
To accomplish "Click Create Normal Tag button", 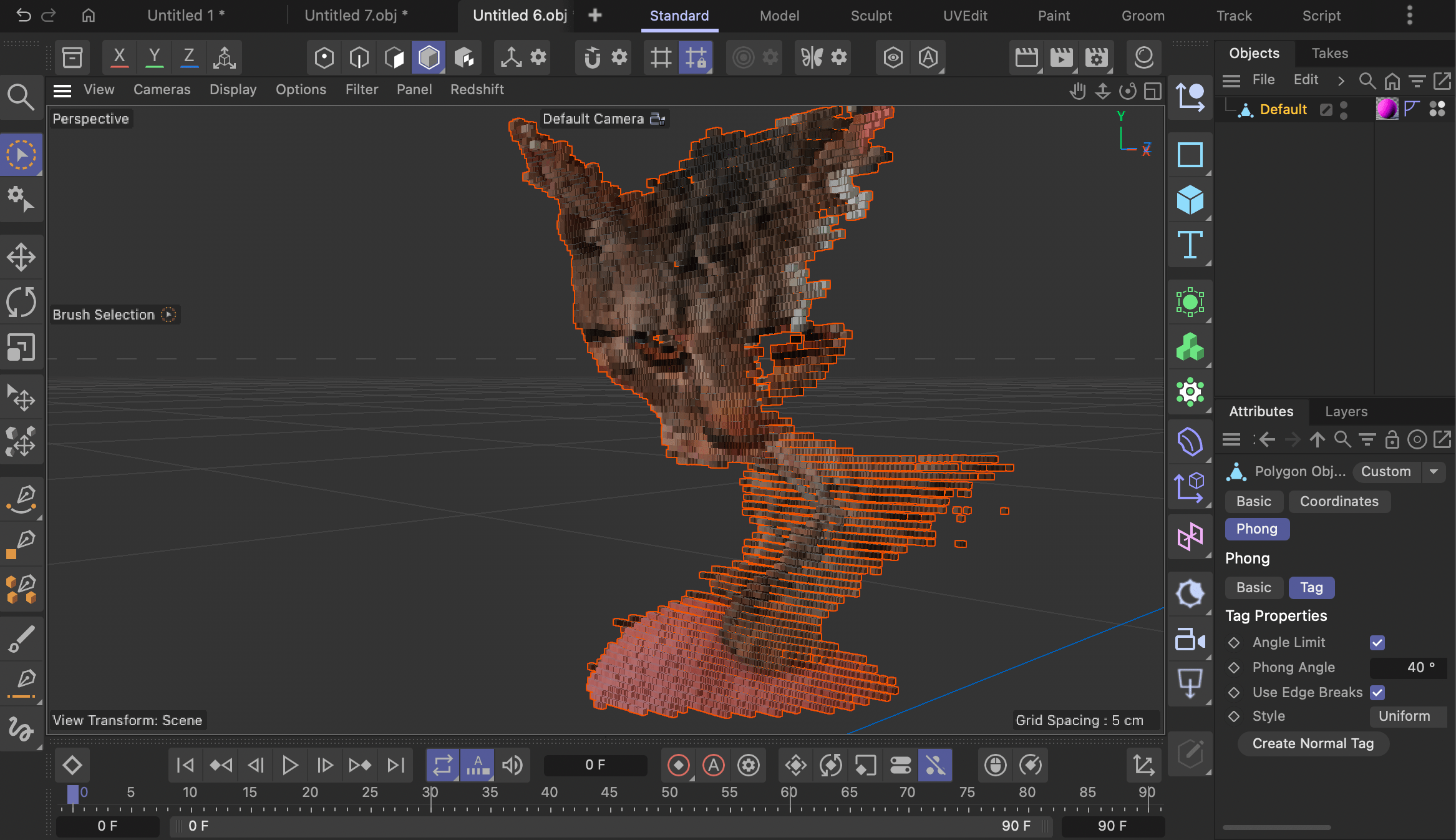I will [x=1313, y=744].
